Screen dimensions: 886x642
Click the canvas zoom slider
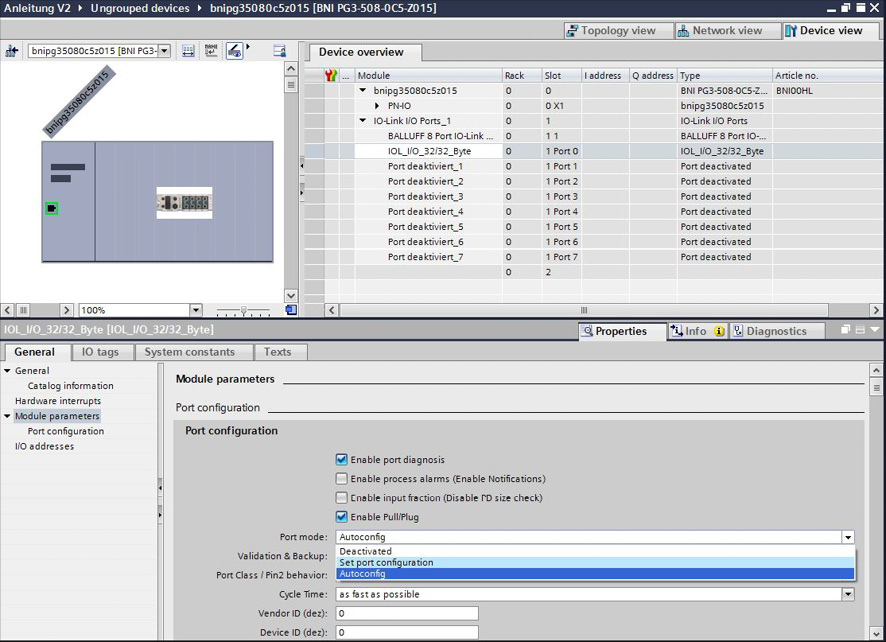[x=244, y=311]
